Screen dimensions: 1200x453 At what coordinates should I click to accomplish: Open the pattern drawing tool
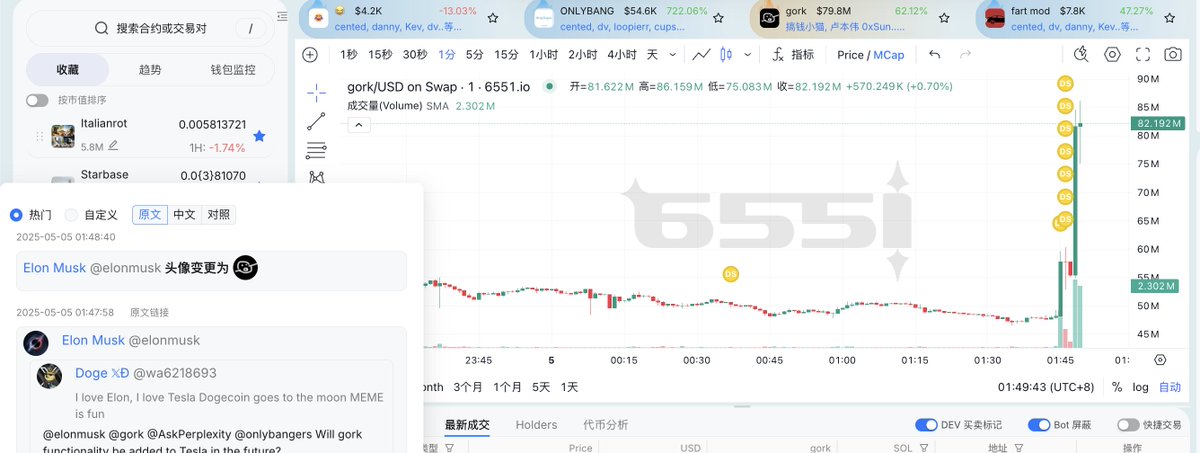click(x=316, y=177)
